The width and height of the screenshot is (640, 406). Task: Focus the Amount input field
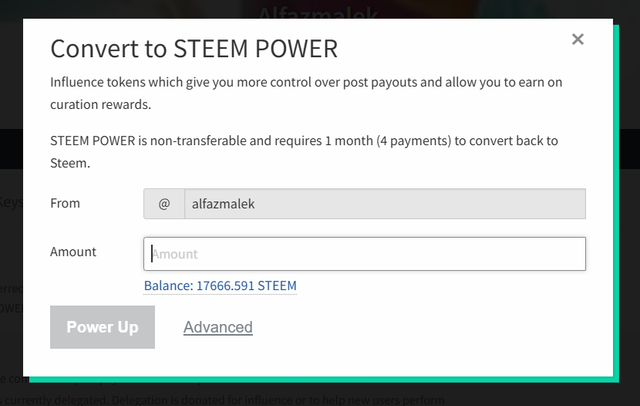[x=364, y=254]
